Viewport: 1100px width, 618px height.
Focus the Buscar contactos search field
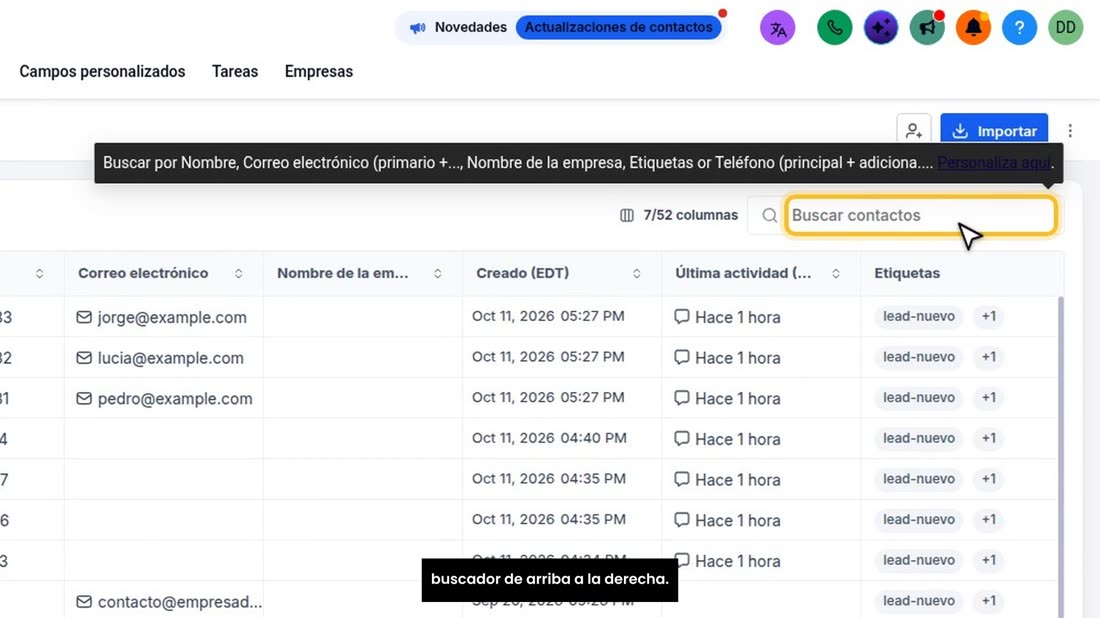coord(920,215)
